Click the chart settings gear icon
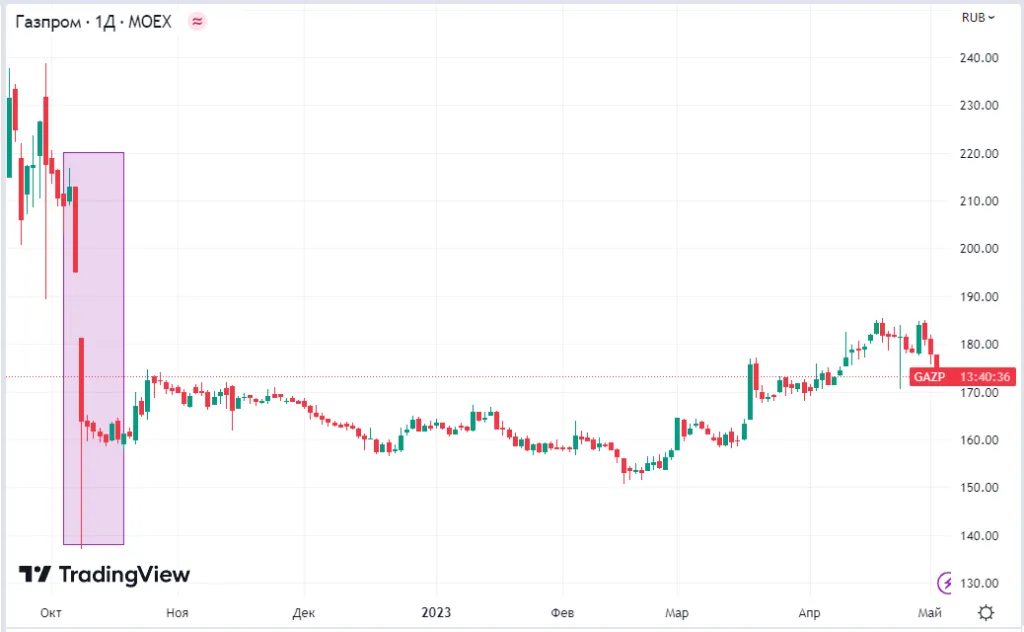The image size is (1024, 632). (985, 612)
